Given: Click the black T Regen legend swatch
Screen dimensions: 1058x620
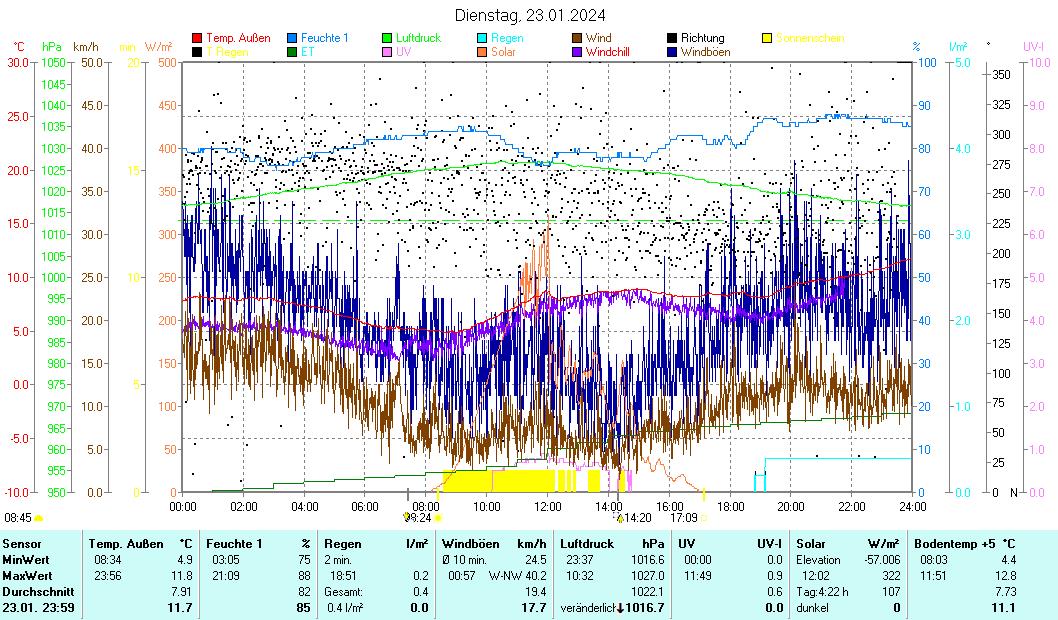Looking at the screenshot, I should tap(197, 52).
